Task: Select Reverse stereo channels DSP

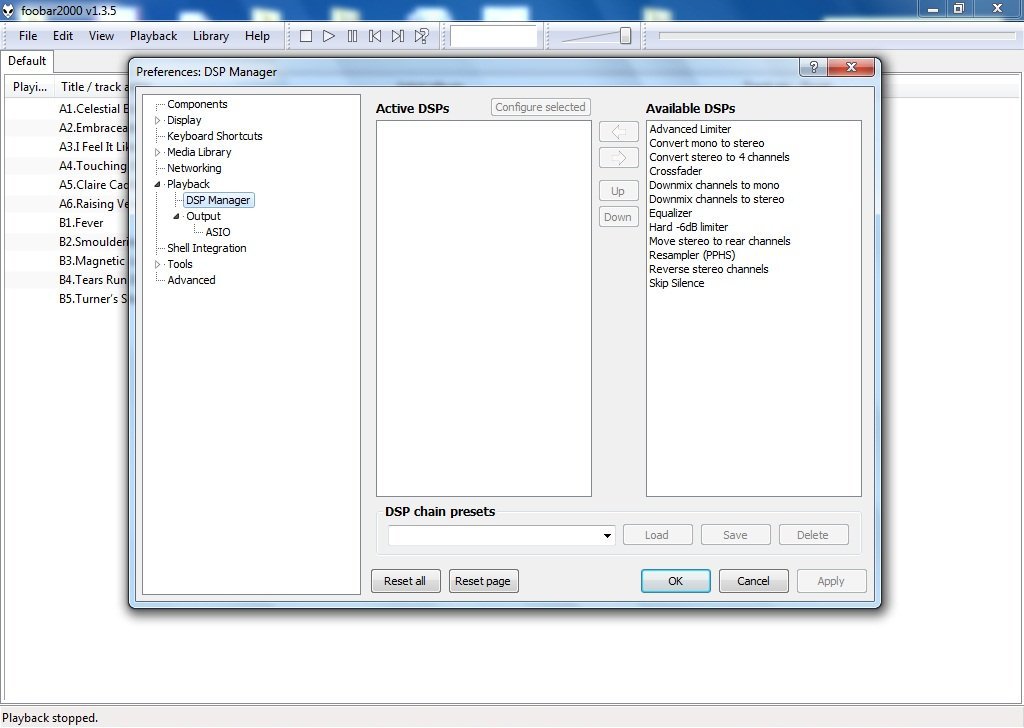Action: coord(709,269)
